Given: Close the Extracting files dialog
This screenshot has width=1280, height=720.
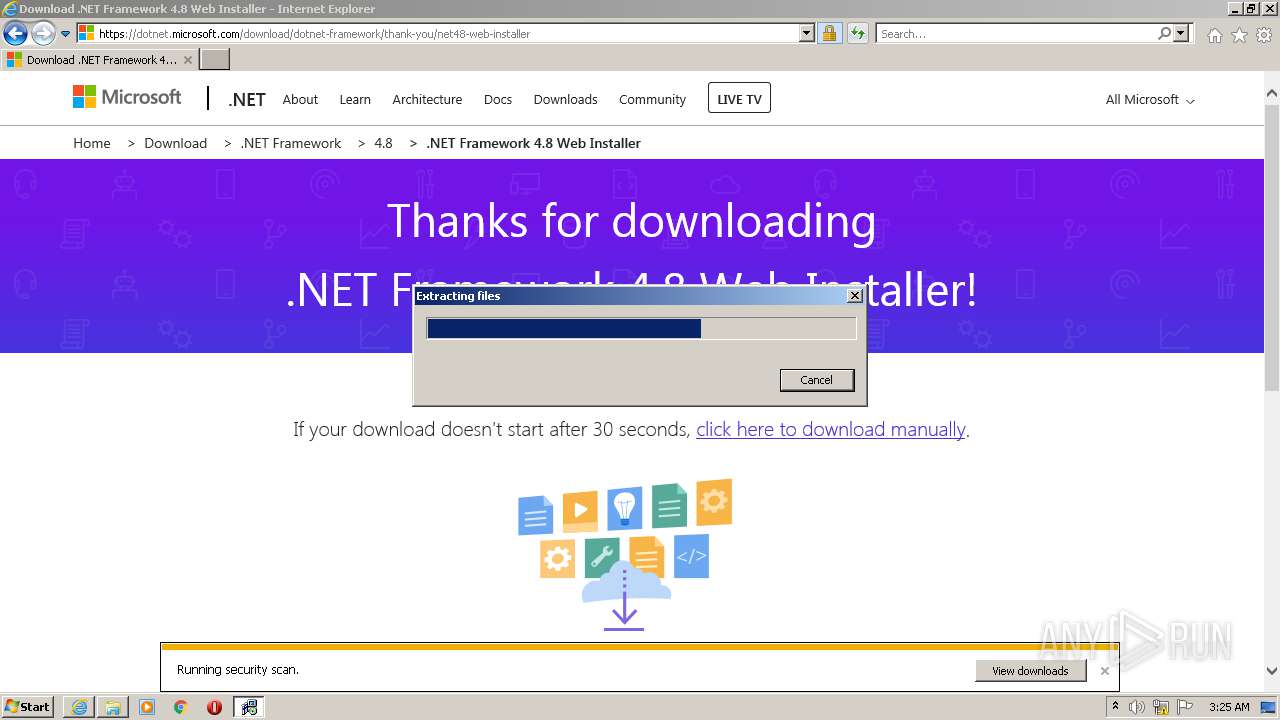Looking at the screenshot, I should click(854, 295).
